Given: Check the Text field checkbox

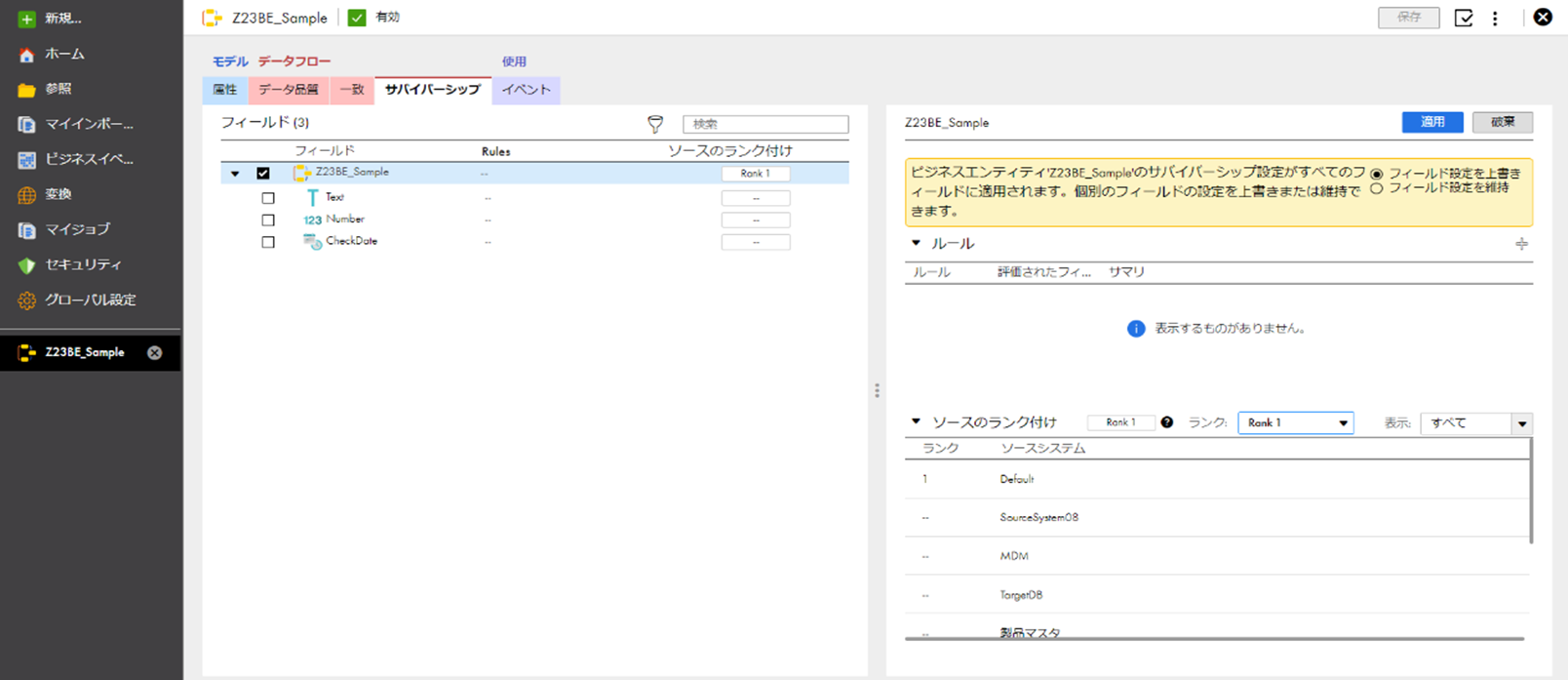Looking at the screenshot, I should click(268, 198).
